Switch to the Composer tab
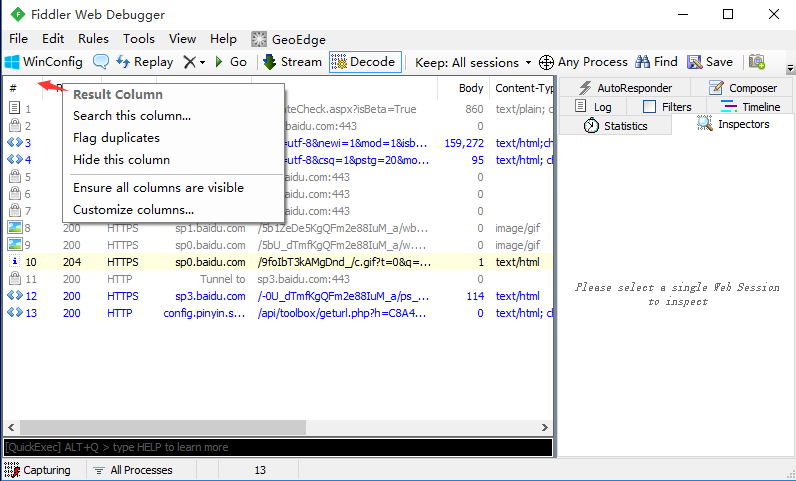 (x=742, y=88)
